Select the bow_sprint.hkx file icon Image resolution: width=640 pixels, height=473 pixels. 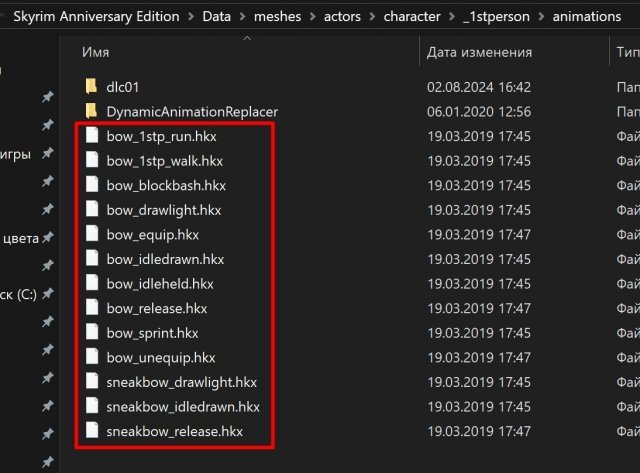[x=92, y=332]
